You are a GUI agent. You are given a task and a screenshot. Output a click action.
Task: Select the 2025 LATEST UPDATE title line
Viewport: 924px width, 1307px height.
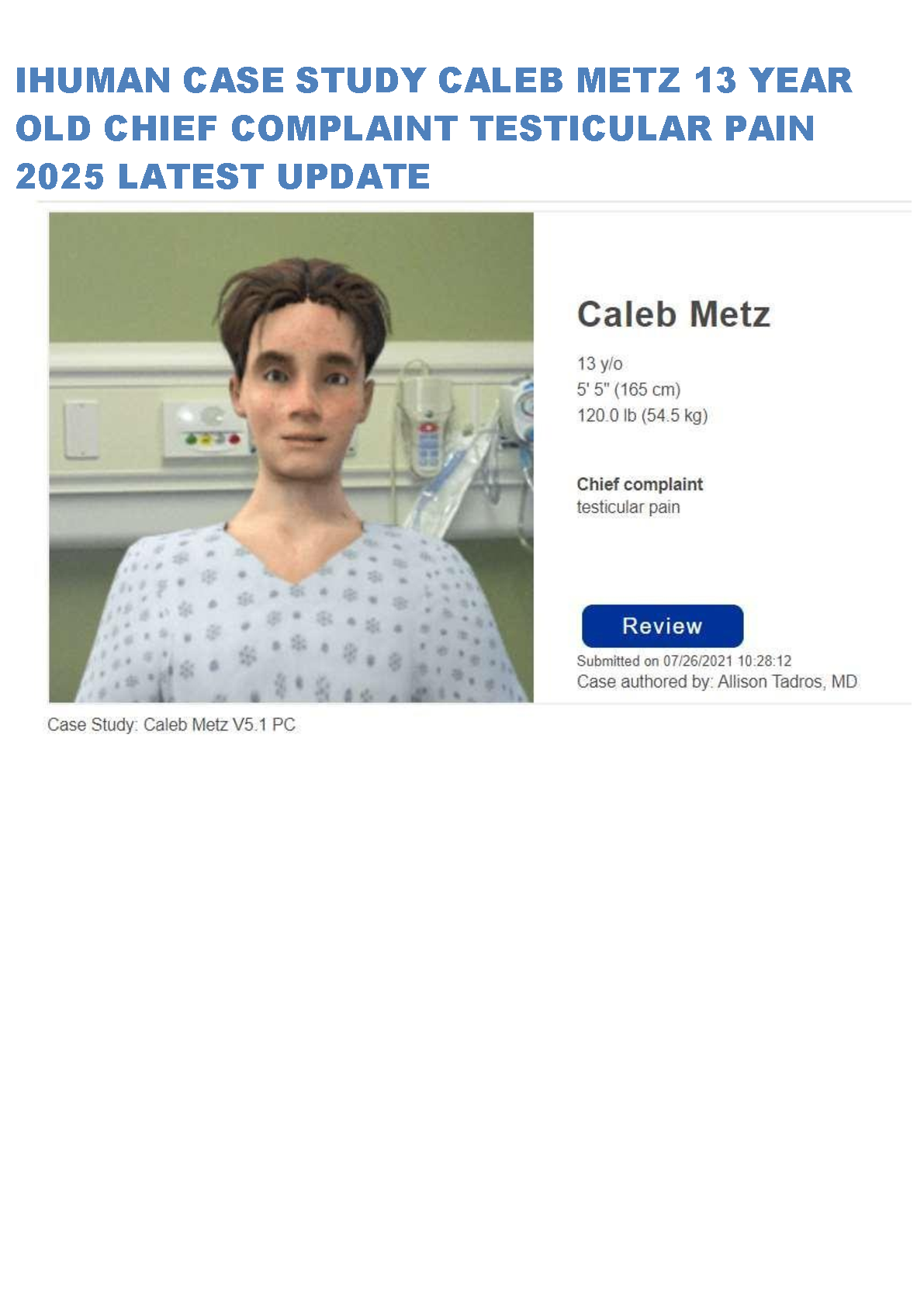pos(223,176)
